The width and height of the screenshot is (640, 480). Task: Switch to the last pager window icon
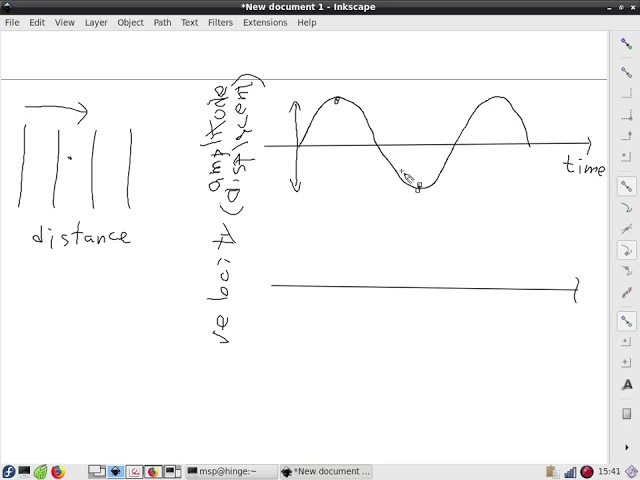[172, 472]
